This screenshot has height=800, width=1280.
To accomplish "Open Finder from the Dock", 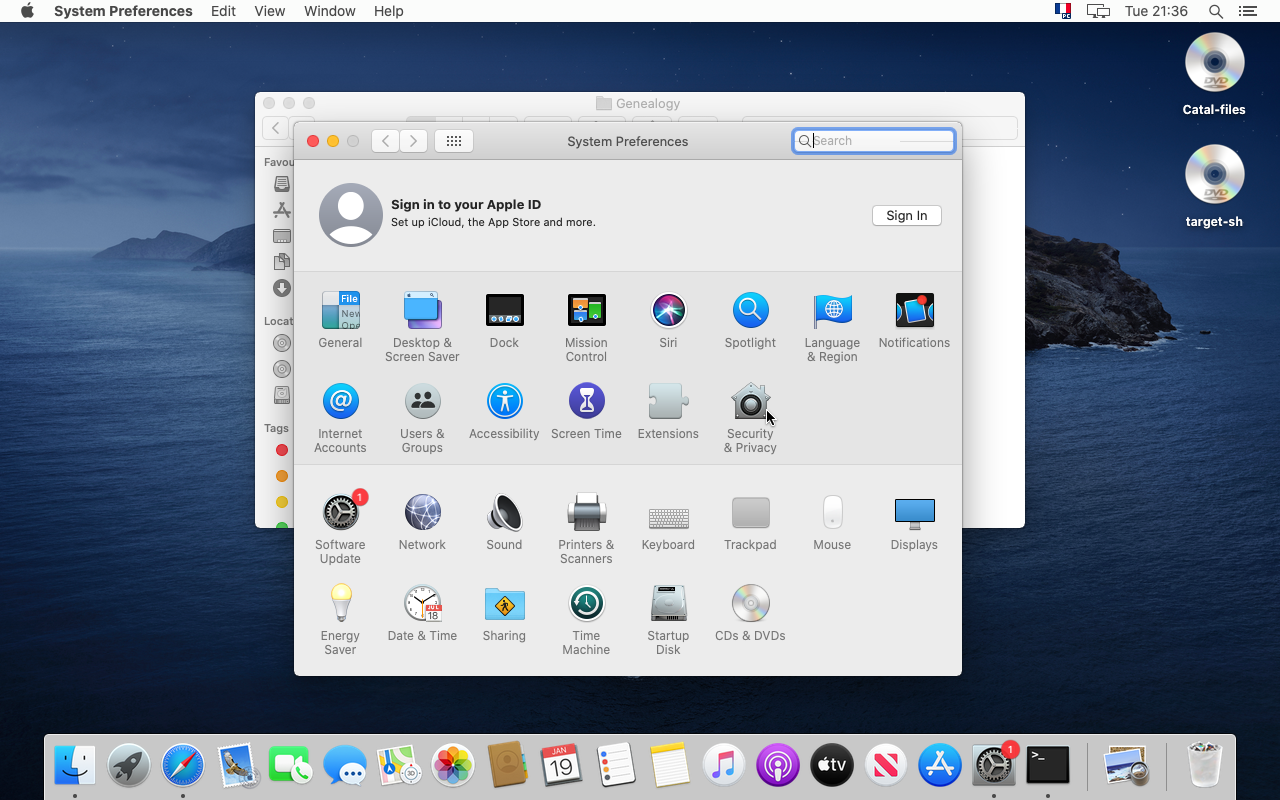I will 75,766.
